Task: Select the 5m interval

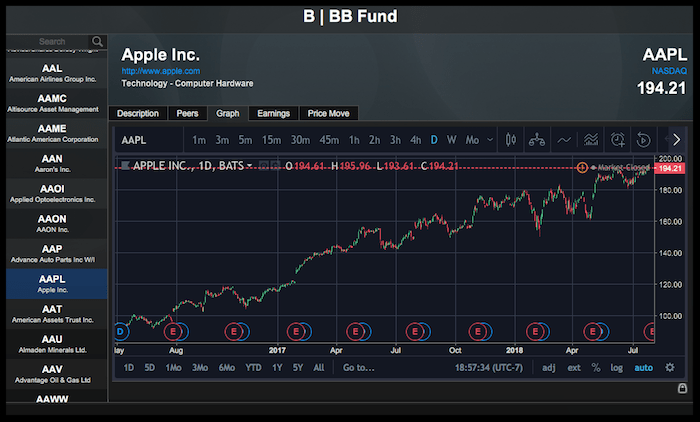Action: [x=245, y=140]
